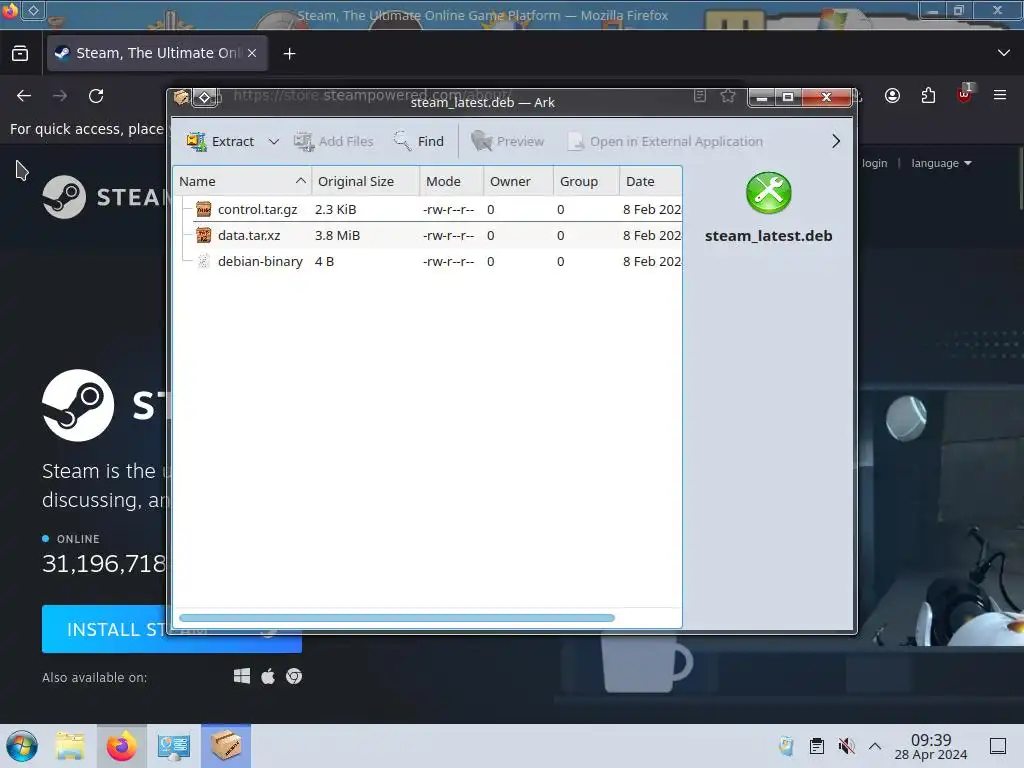
Task: Sort by Original Size column header
Action: click(x=366, y=182)
